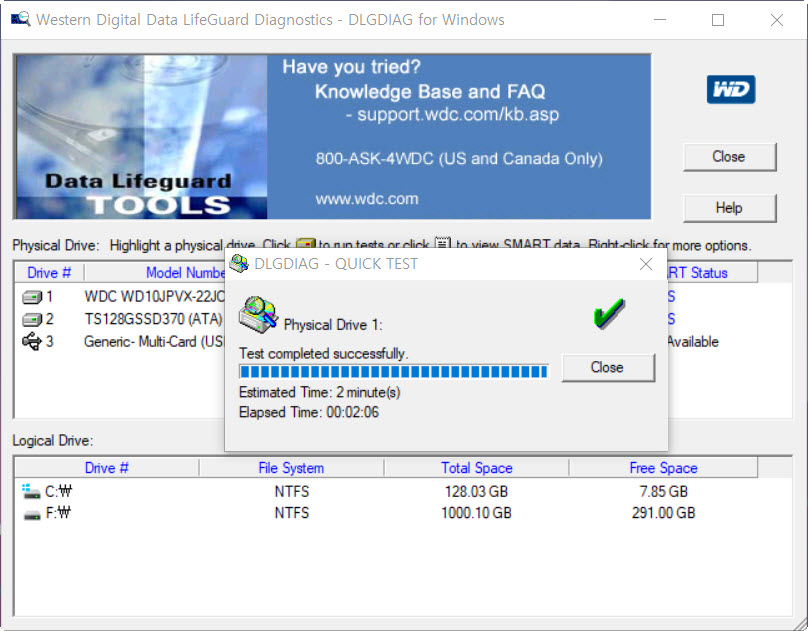Click the 128.03 GB total space value
808x631 pixels.
pos(476,491)
